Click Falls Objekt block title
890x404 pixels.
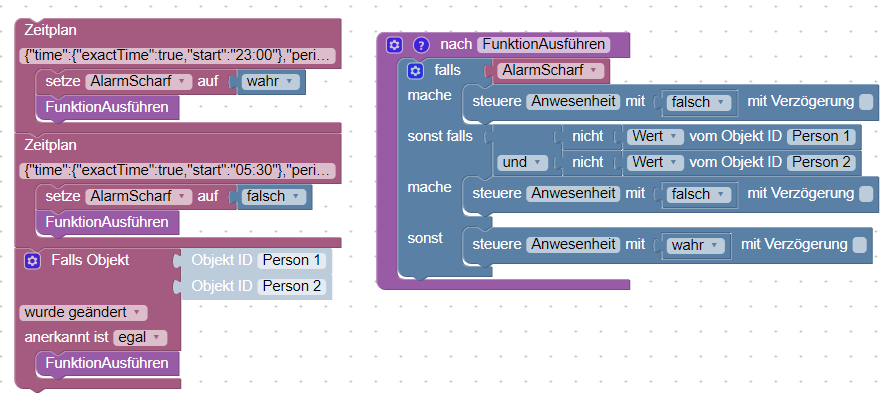[90, 260]
